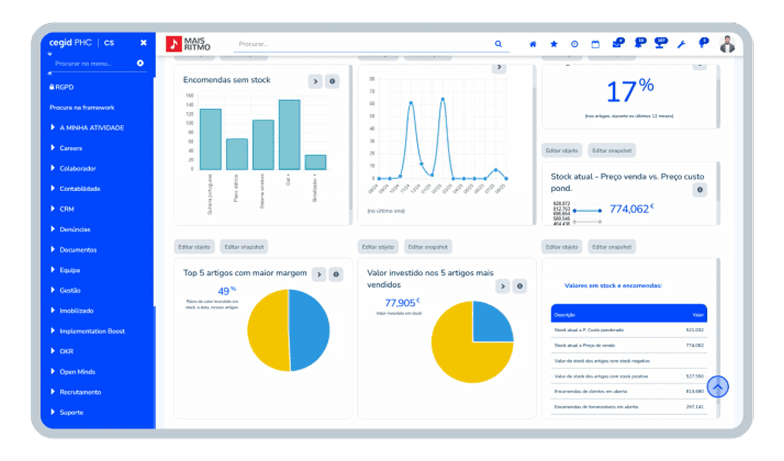The image size is (784, 461).
Task: Click the round scroll-to-top arrow button
Action: [718, 386]
